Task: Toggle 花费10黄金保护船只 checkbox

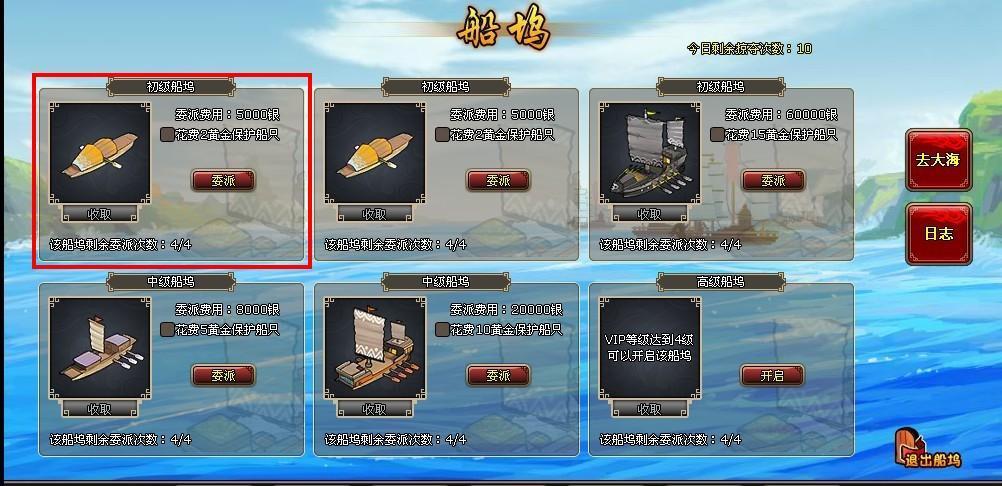Action: click(x=442, y=330)
